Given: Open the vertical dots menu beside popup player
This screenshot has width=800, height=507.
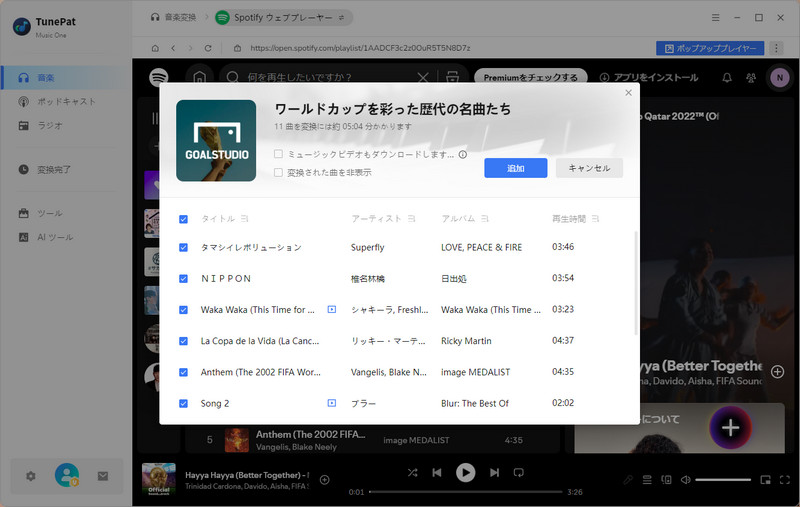Looking at the screenshot, I should 776,48.
